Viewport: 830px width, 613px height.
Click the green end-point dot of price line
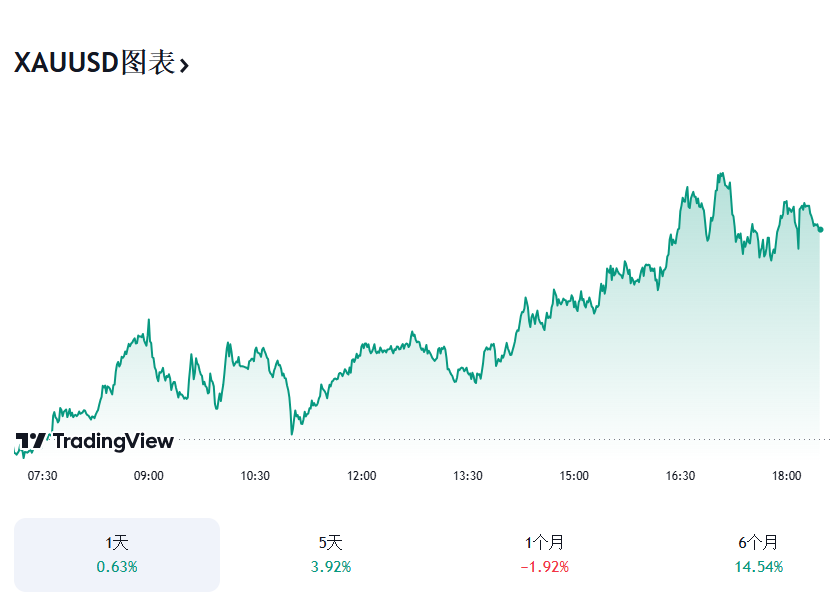pos(821,229)
